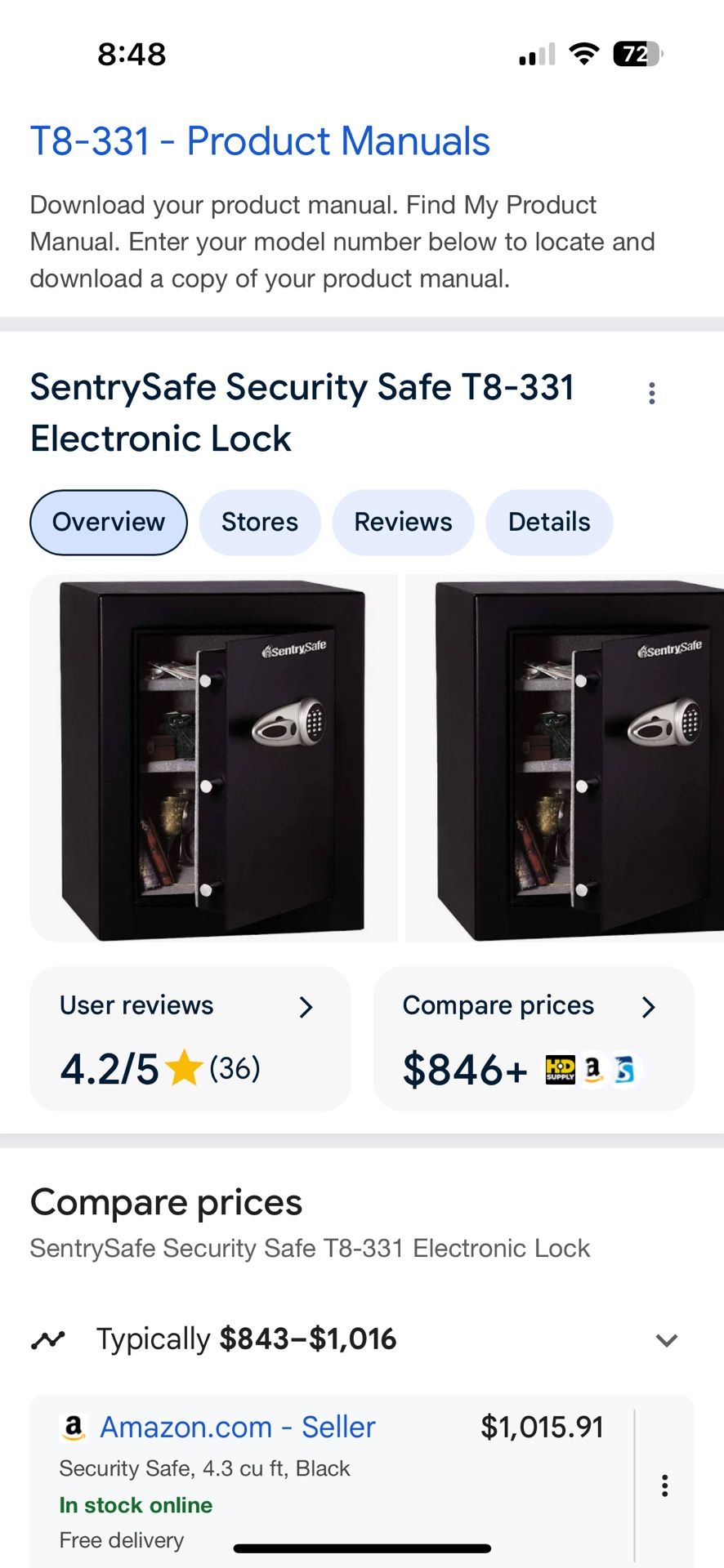Image resolution: width=724 pixels, height=1568 pixels.
Task: Open User reviews arrow
Action: pyautogui.click(x=306, y=1007)
